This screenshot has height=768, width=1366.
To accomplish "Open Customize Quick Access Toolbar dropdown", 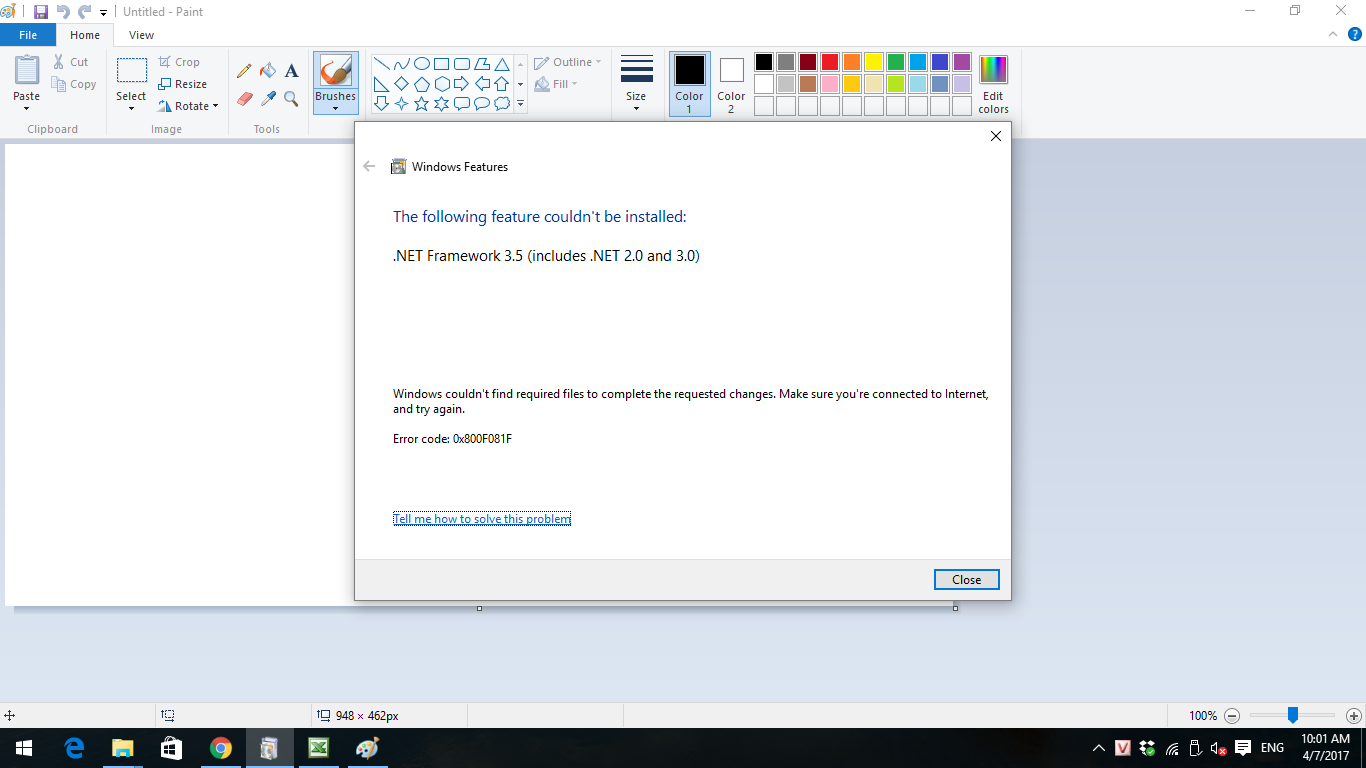I will 103,13.
